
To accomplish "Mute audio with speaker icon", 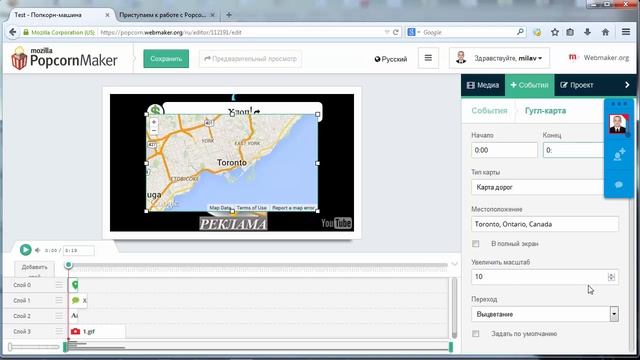I will 37,250.
